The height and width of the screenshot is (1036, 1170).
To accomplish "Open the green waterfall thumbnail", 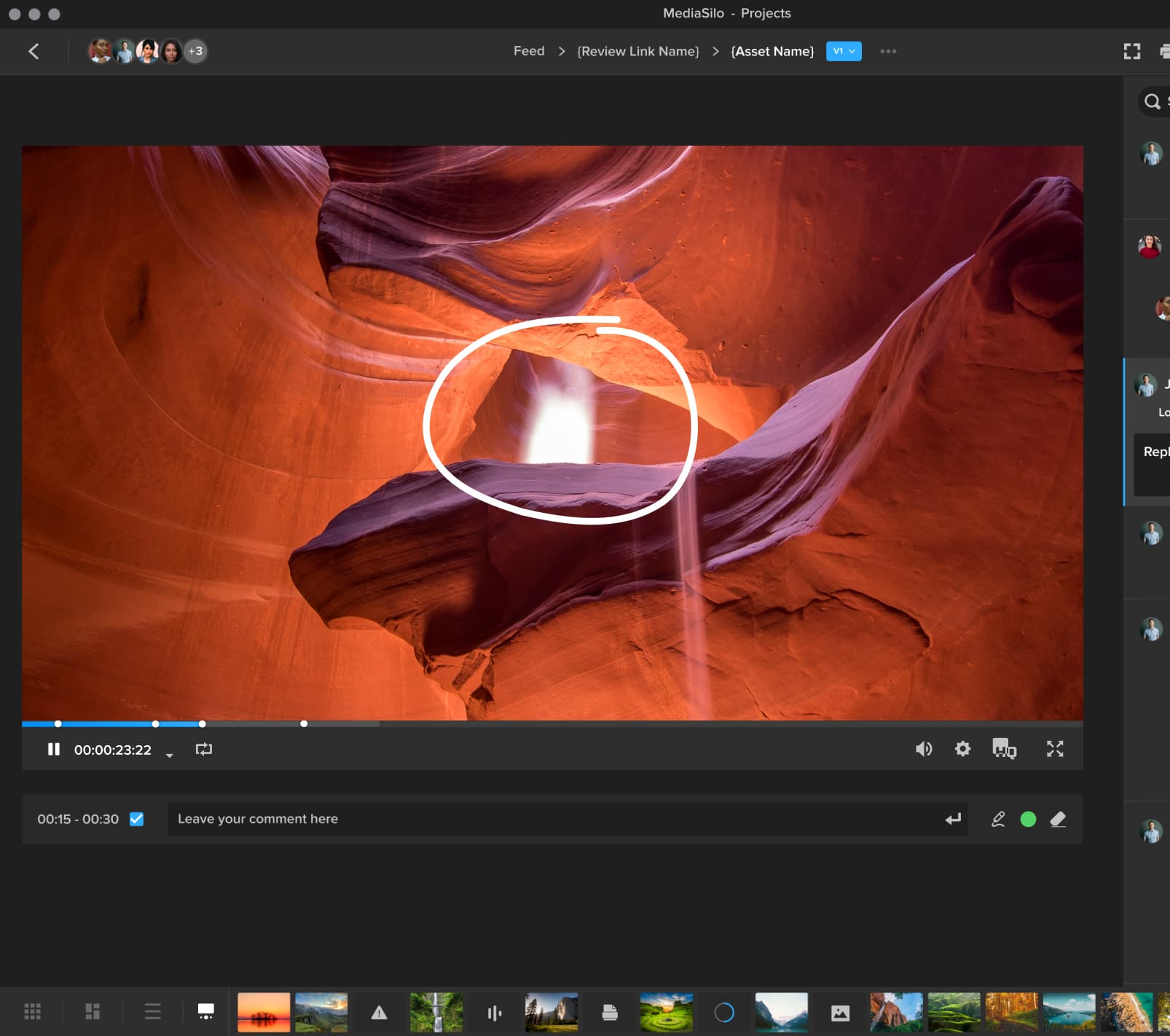I will [436, 1011].
